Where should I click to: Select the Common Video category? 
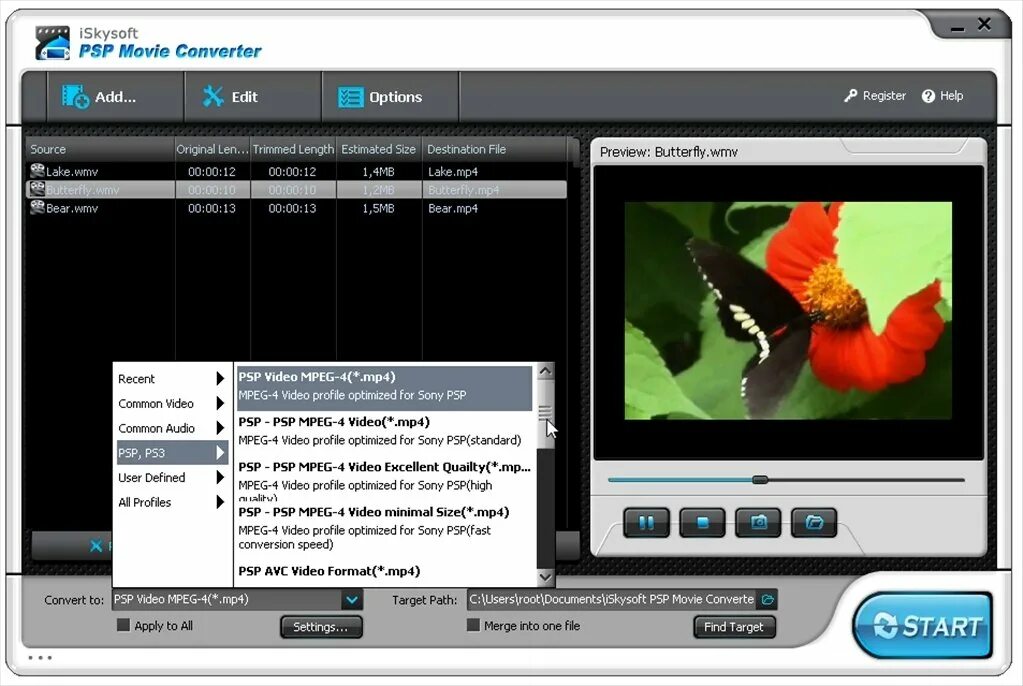(172, 403)
